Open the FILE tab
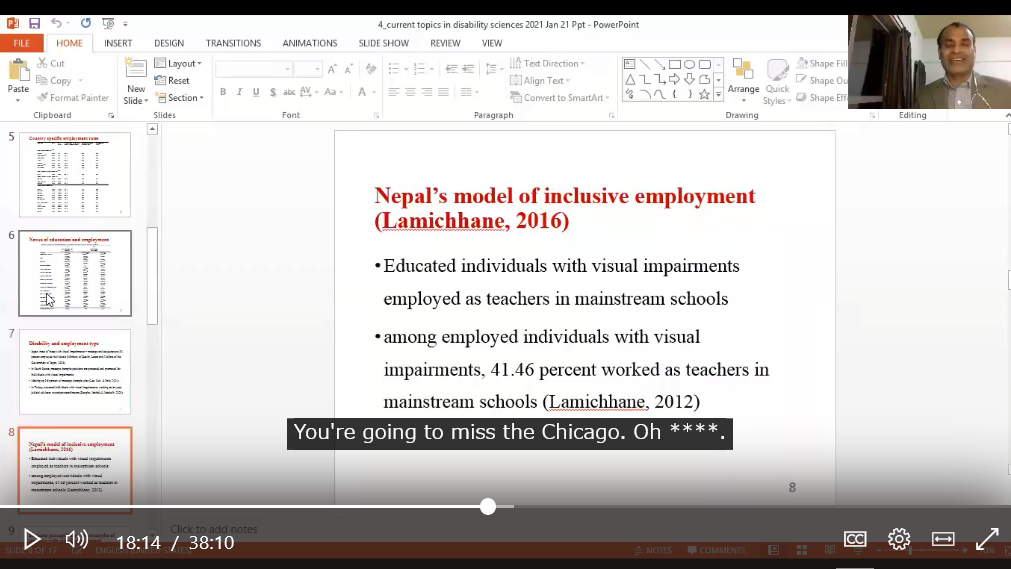 [x=21, y=43]
